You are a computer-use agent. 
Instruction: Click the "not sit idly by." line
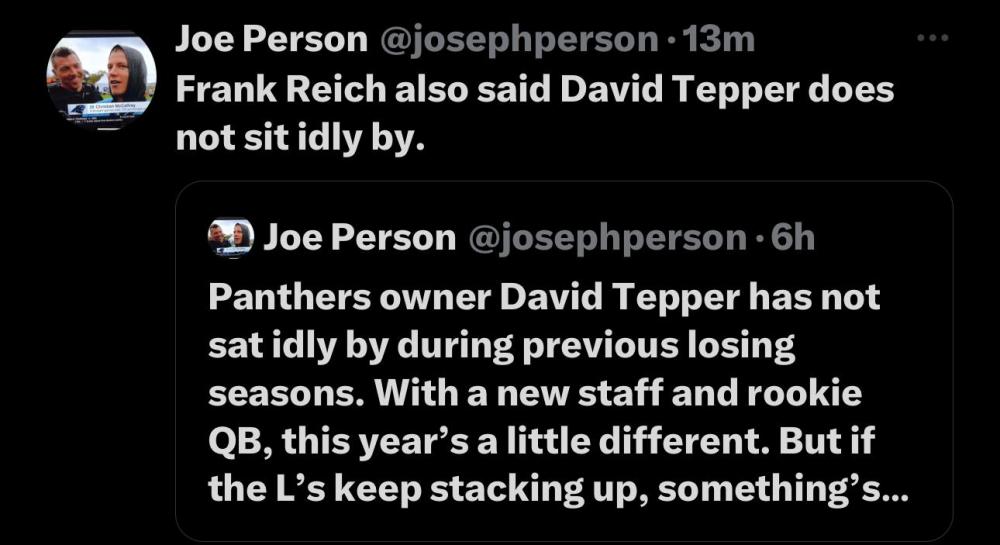click(300, 137)
